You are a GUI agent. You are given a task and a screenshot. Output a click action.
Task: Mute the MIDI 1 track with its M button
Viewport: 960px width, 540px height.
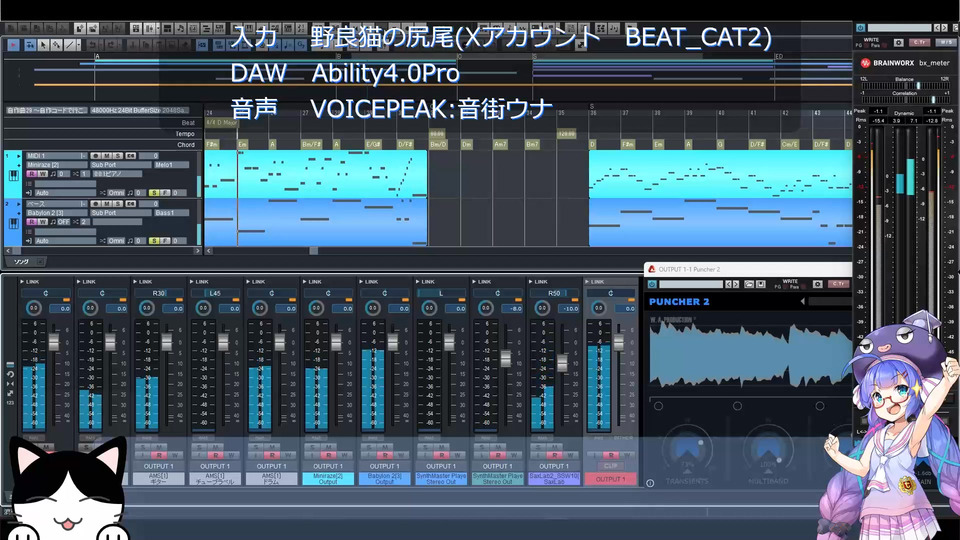107,156
